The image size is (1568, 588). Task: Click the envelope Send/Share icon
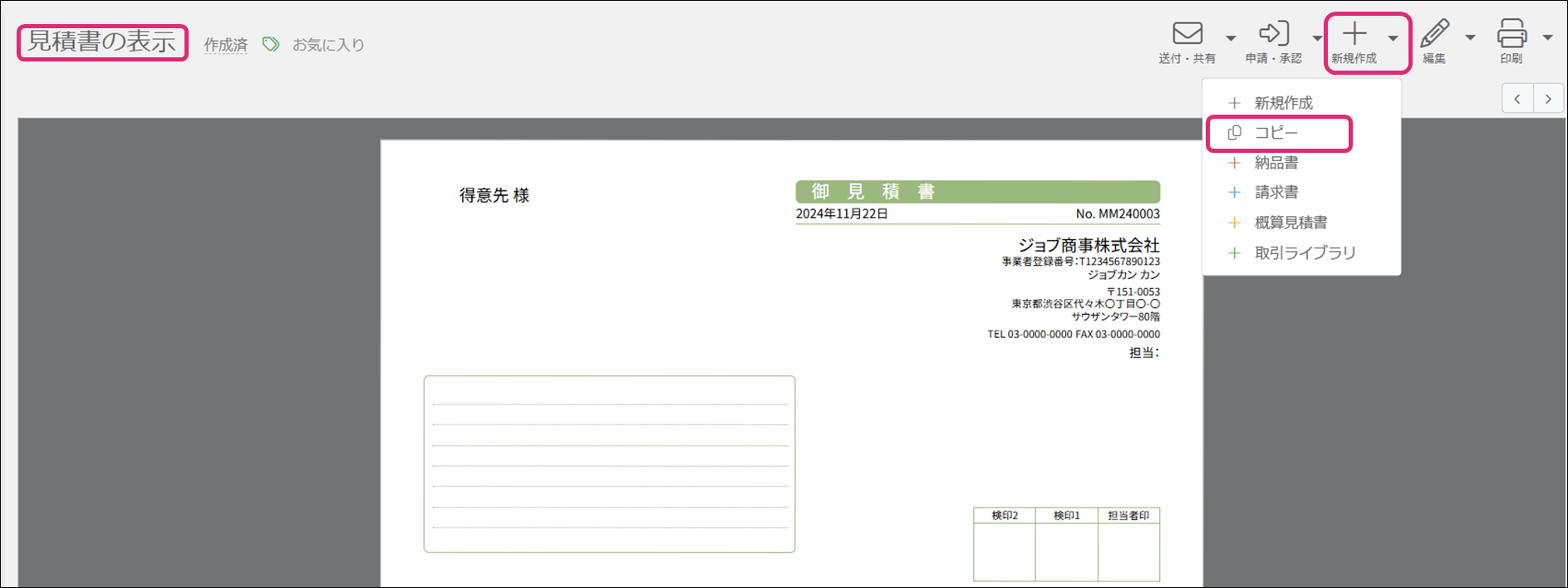point(1187,34)
